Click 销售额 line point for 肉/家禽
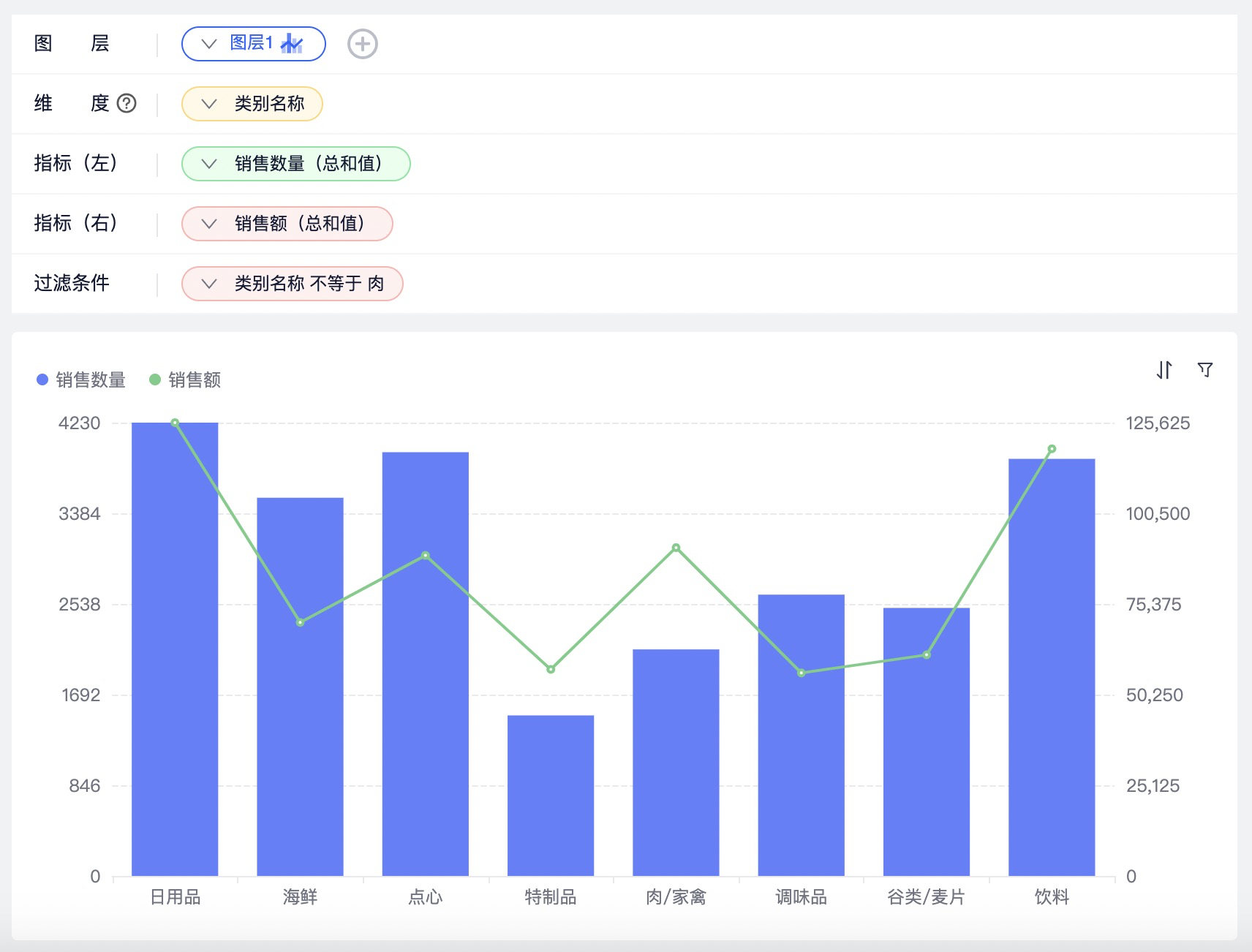 tap(676, 548)
